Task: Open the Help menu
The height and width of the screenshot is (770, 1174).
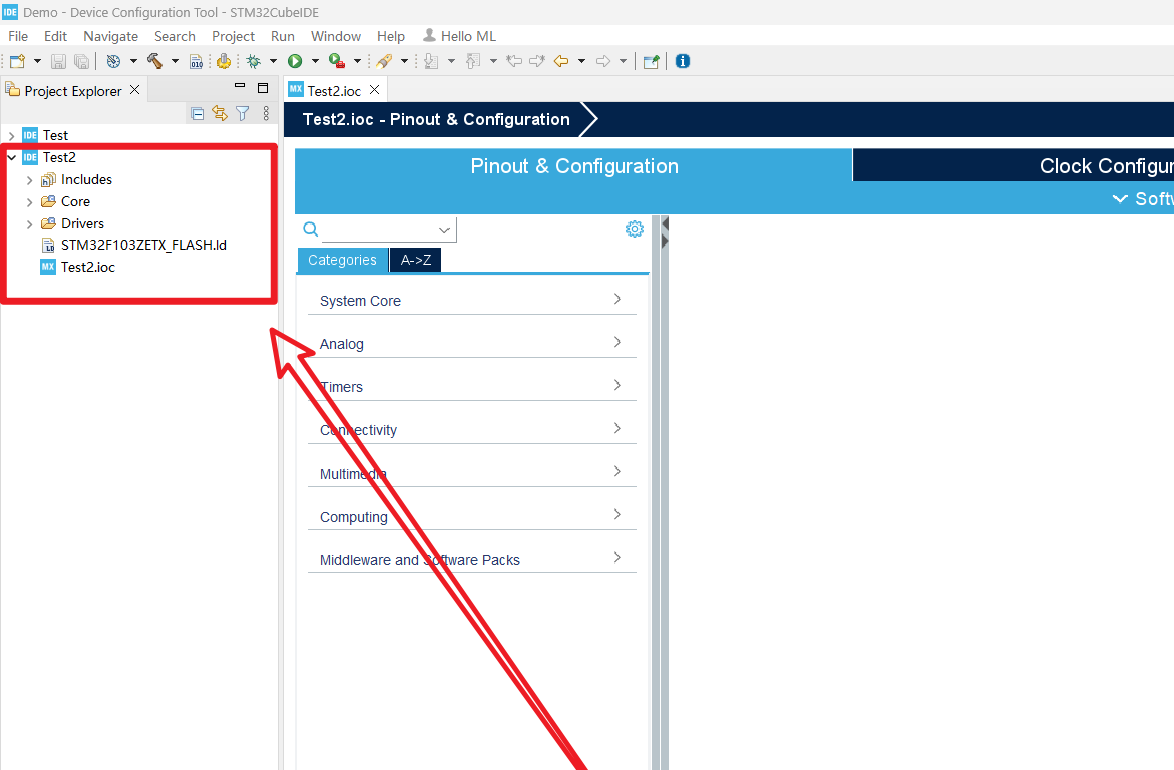Action: [x=391, y=36]
